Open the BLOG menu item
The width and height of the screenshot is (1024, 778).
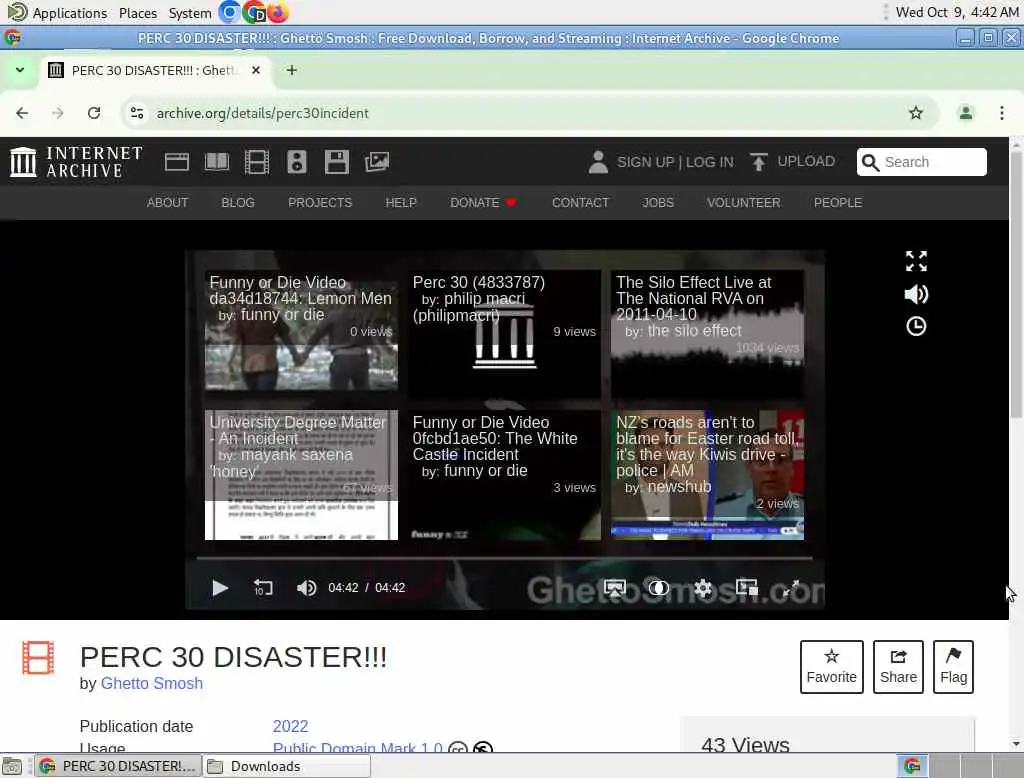(238, 203)
